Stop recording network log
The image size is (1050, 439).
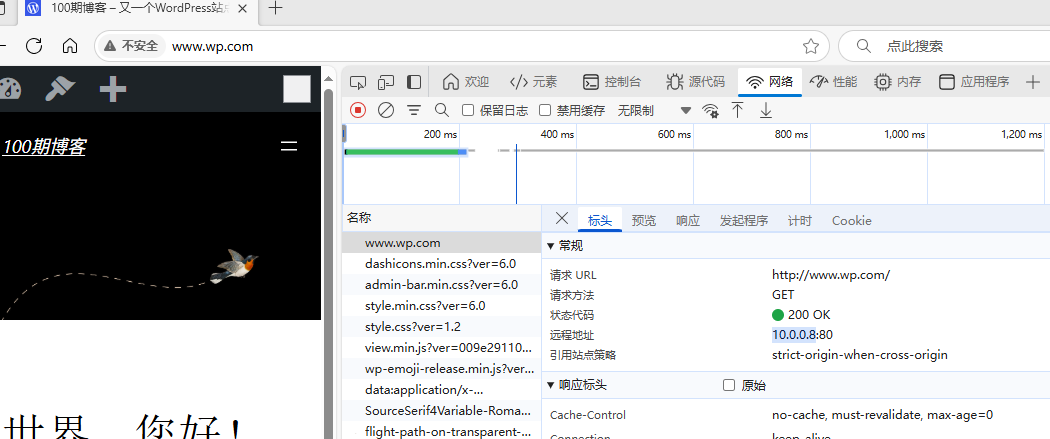pyautogui.click(x=358, y=110)
